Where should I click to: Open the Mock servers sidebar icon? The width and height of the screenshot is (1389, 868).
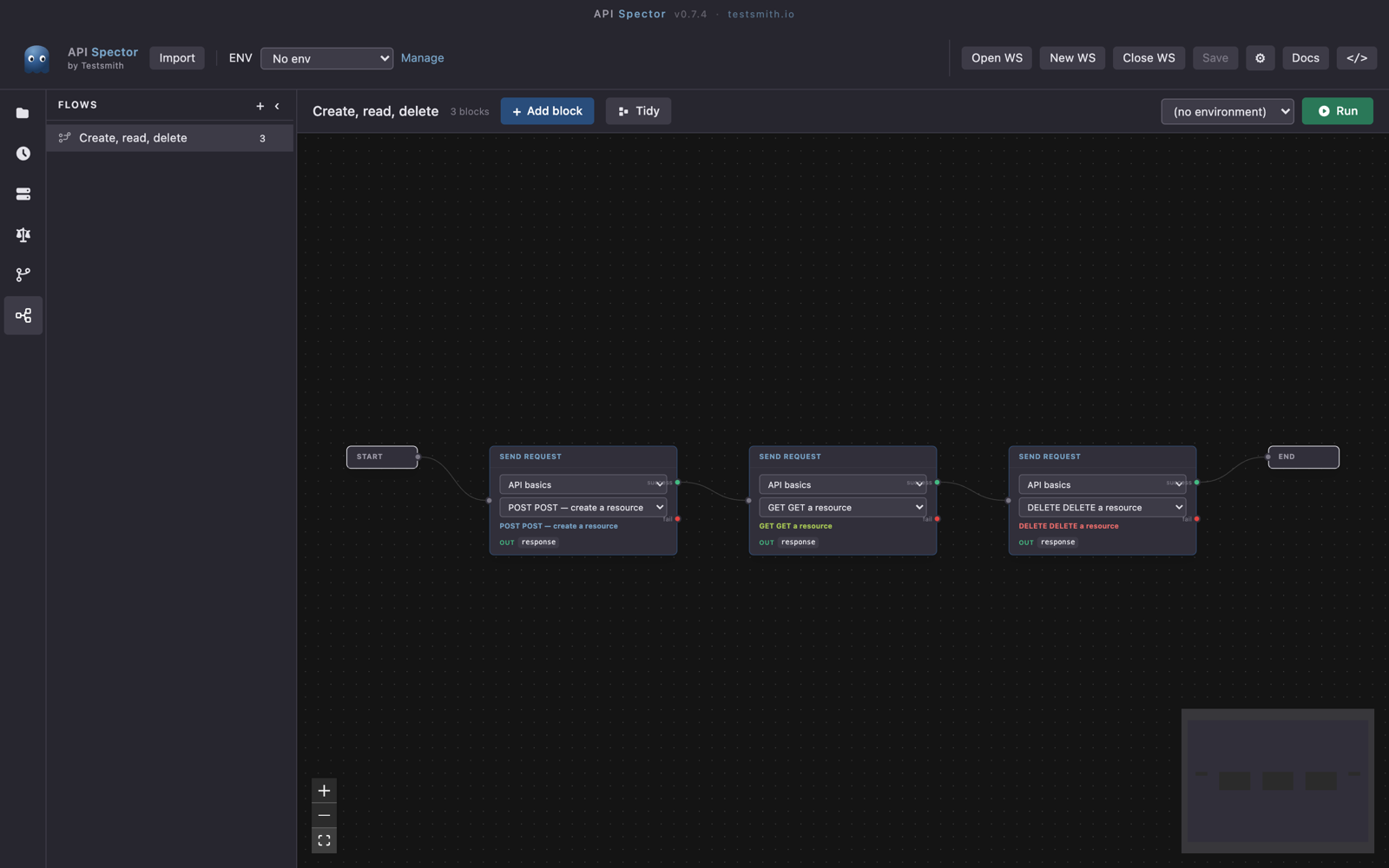tap(23, 194)
